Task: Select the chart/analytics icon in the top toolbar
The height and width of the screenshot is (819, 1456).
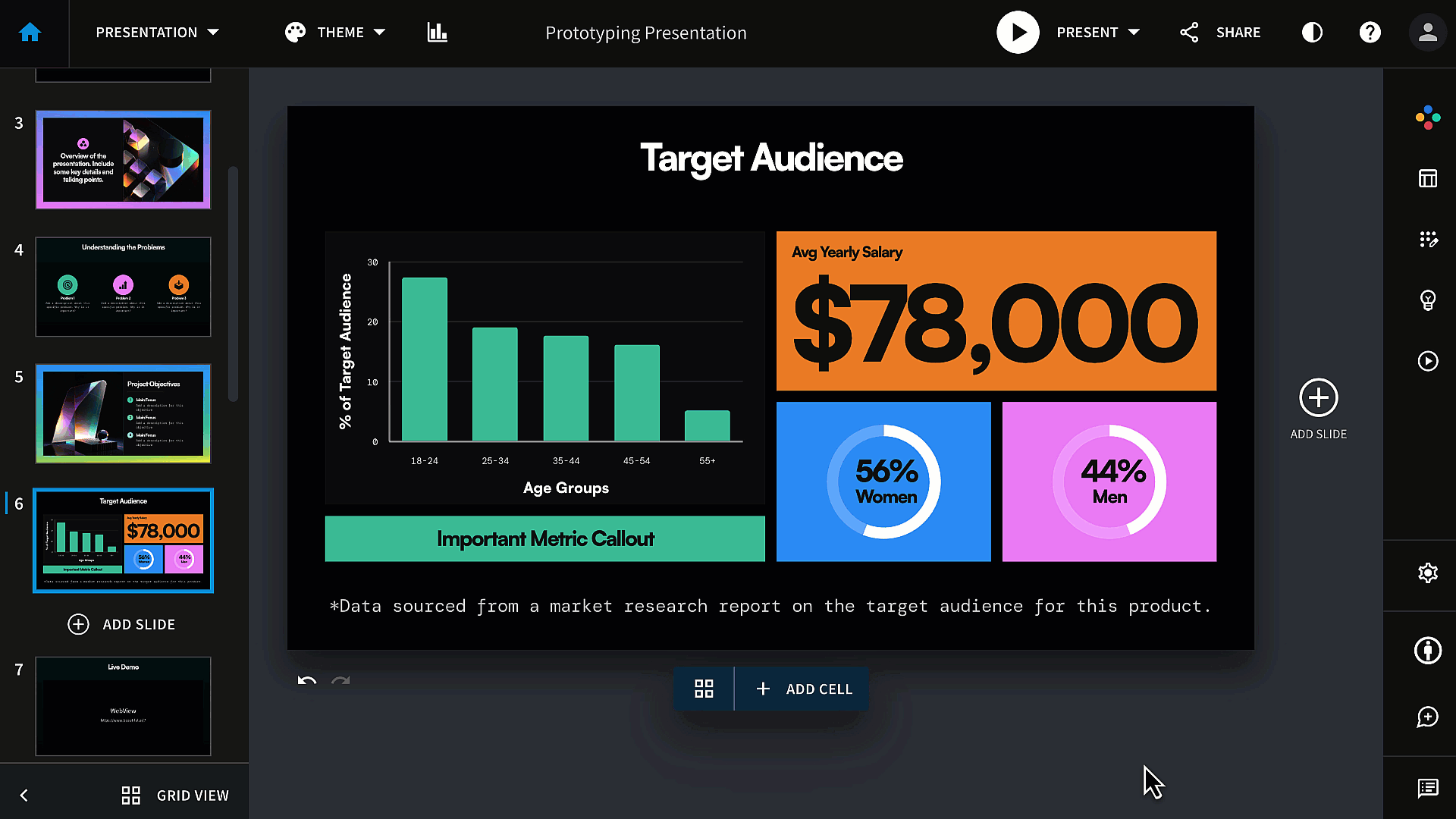Action: click(x=437, y=32)
